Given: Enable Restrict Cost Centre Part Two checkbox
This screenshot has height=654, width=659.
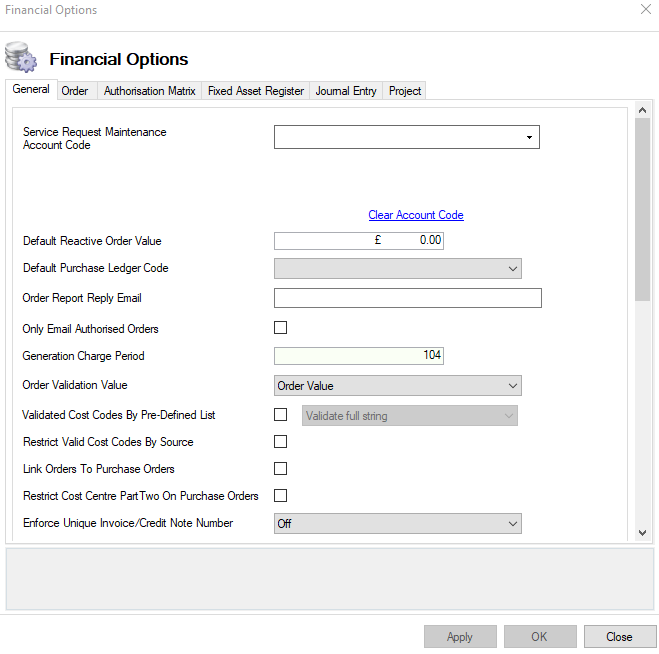Looking at the screenshot, I should click(x=281, y=496).
